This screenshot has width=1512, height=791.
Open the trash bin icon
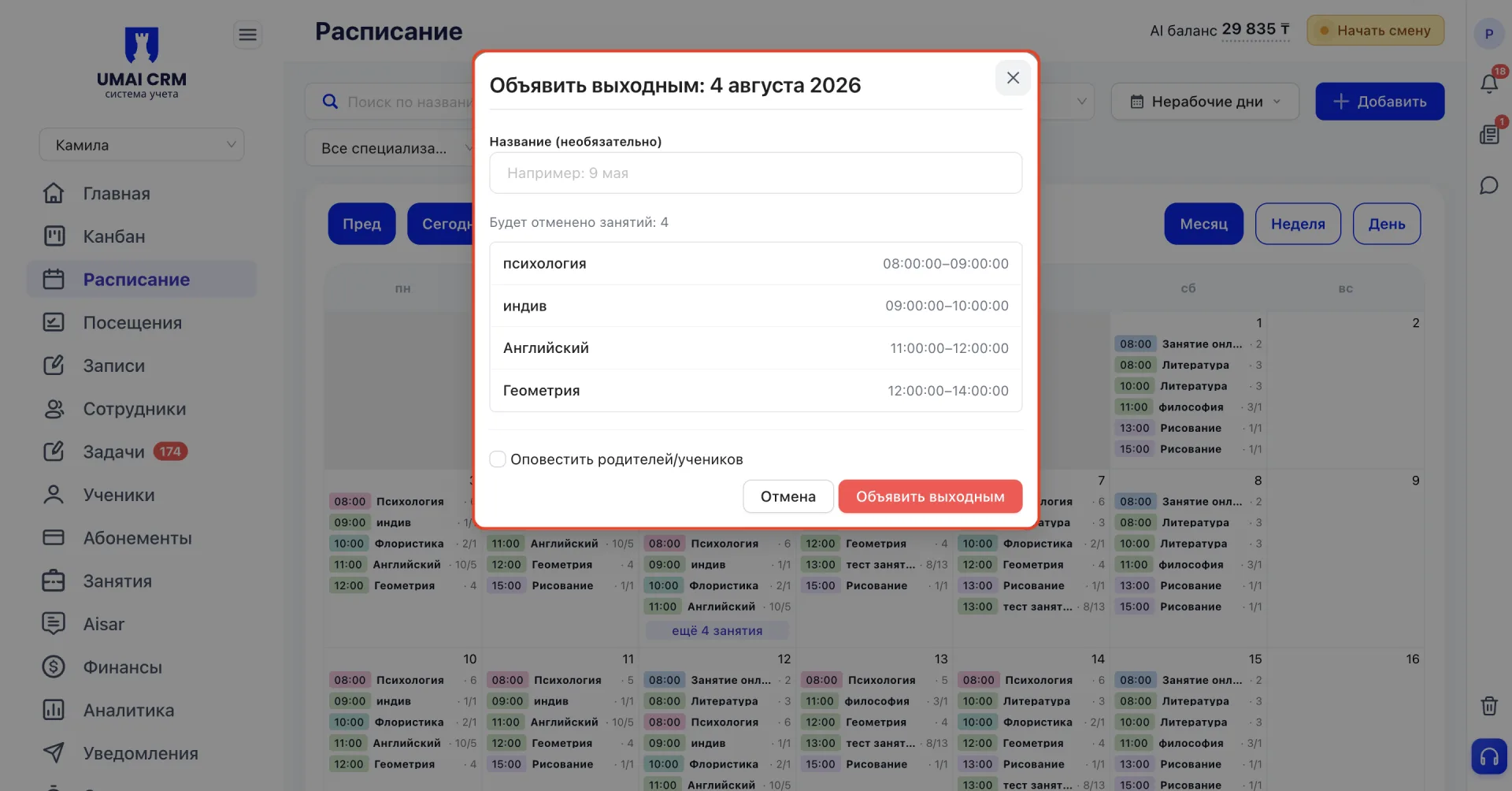[1488, 706]
